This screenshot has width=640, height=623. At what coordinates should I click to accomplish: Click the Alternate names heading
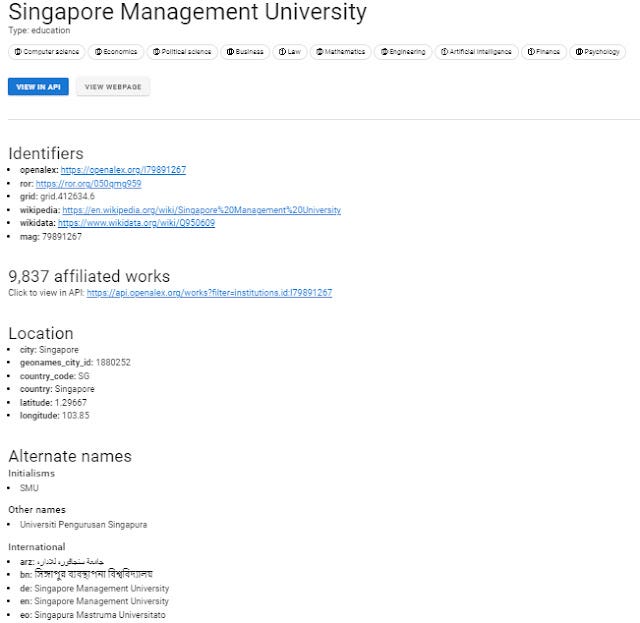[x=70, y=456]
